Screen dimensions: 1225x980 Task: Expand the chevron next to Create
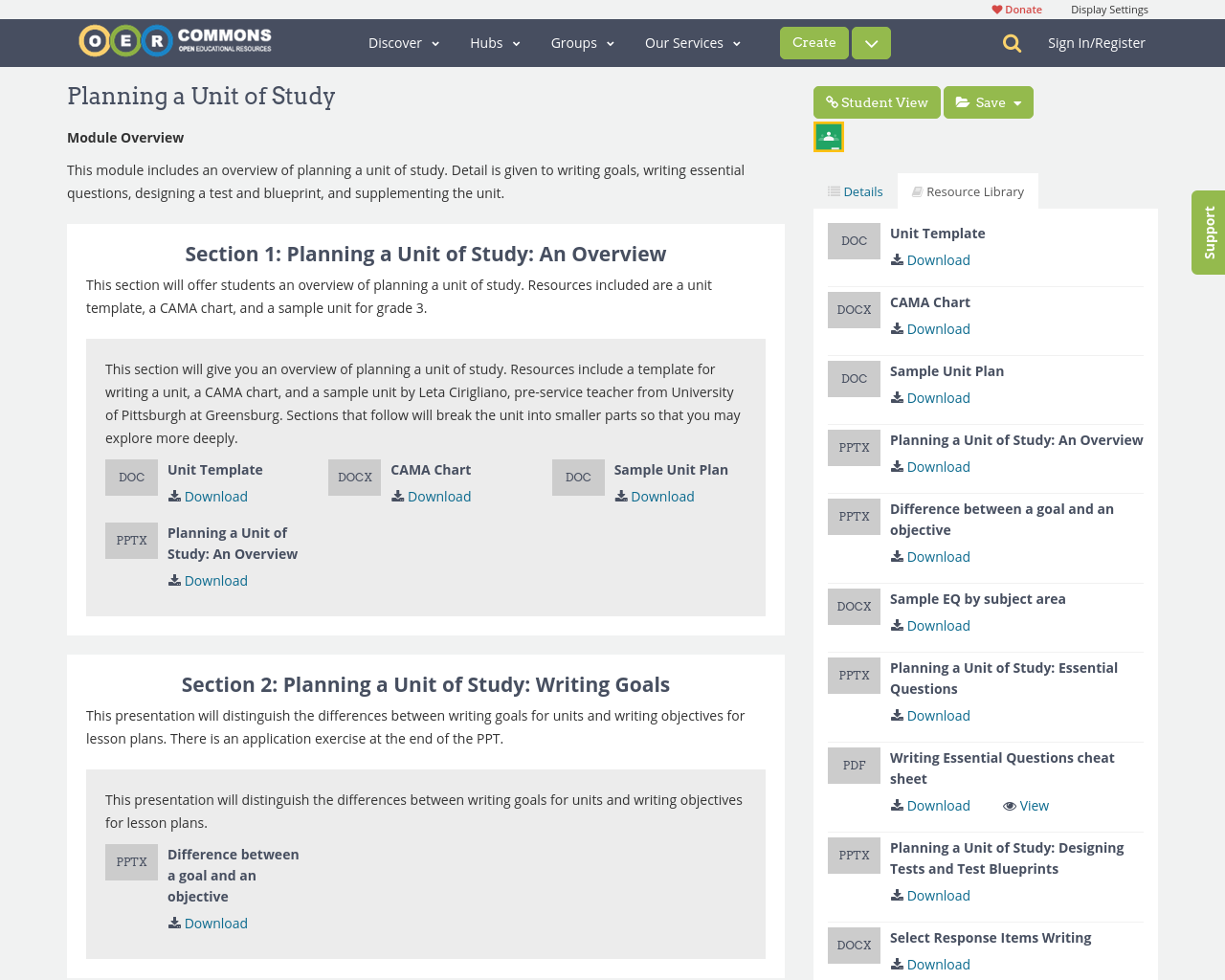(x=870, y=42)
